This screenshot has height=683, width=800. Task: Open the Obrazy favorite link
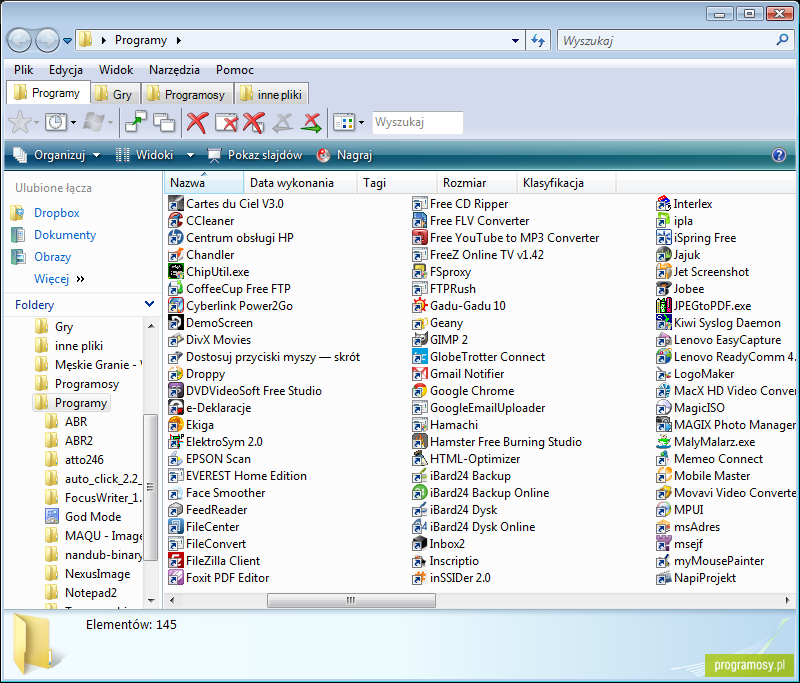coord(53,257)
